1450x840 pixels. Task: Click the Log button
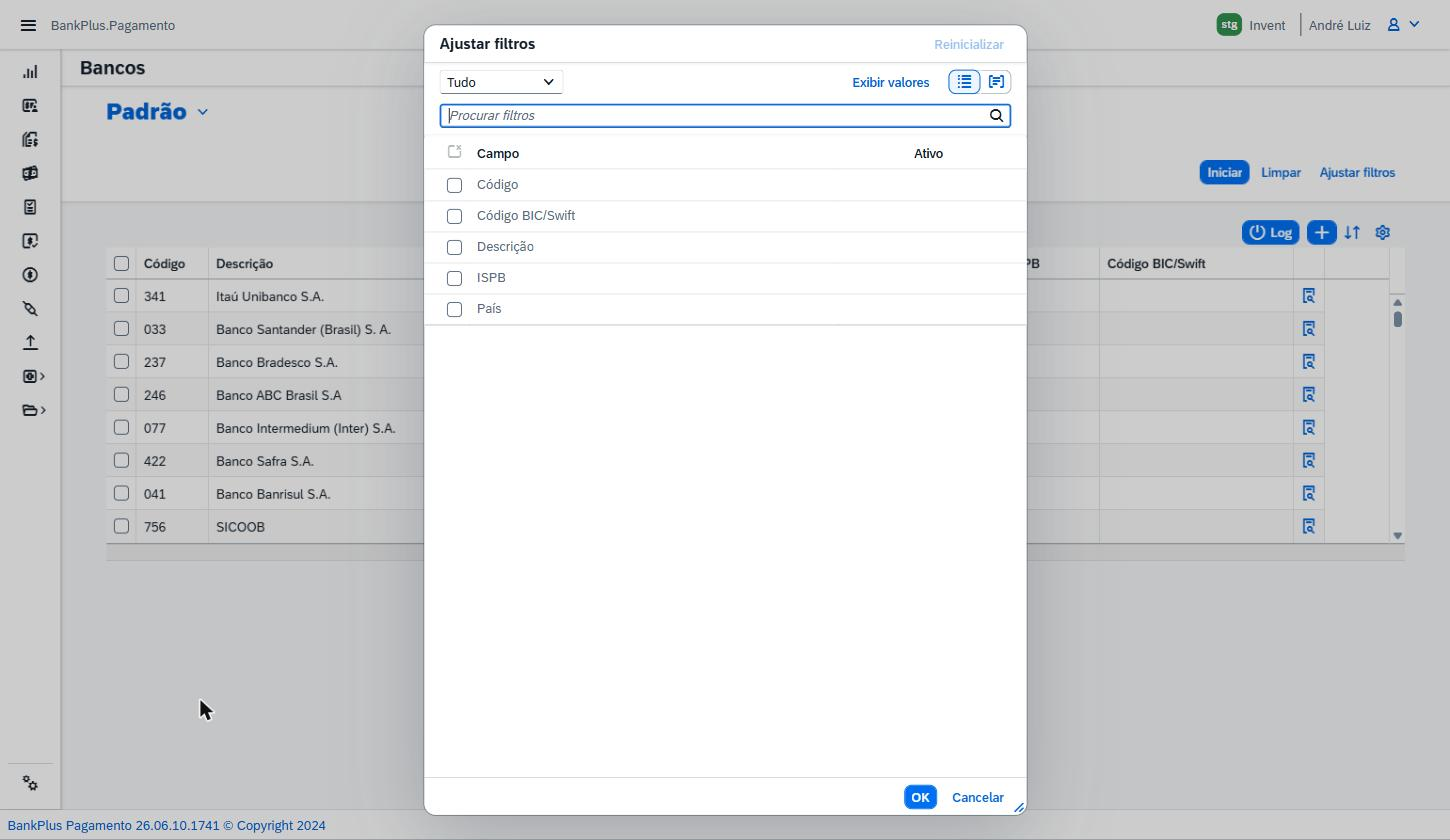tap(1270, 232)
